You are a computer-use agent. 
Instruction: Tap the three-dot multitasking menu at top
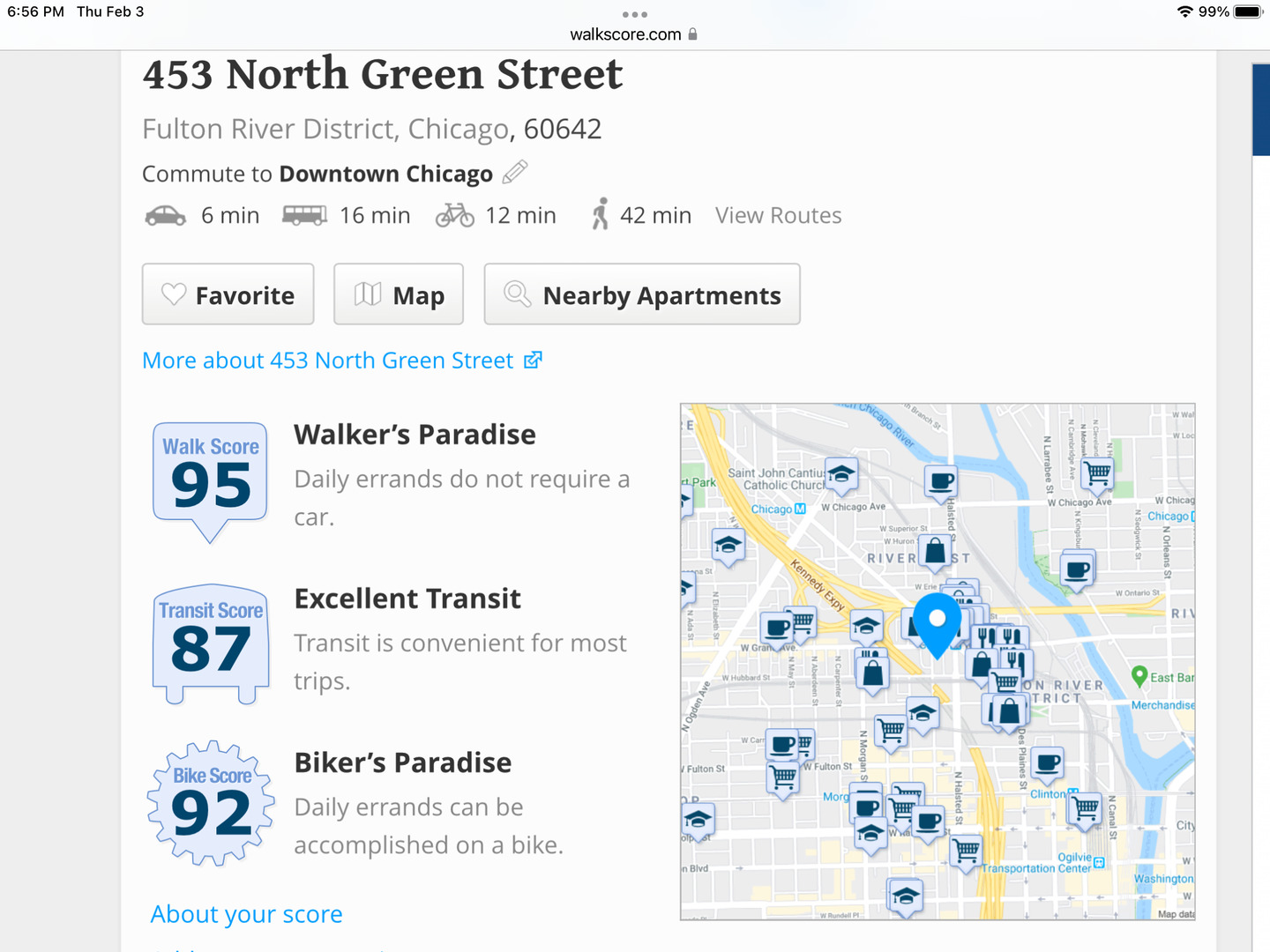click(x=634, y=14)
